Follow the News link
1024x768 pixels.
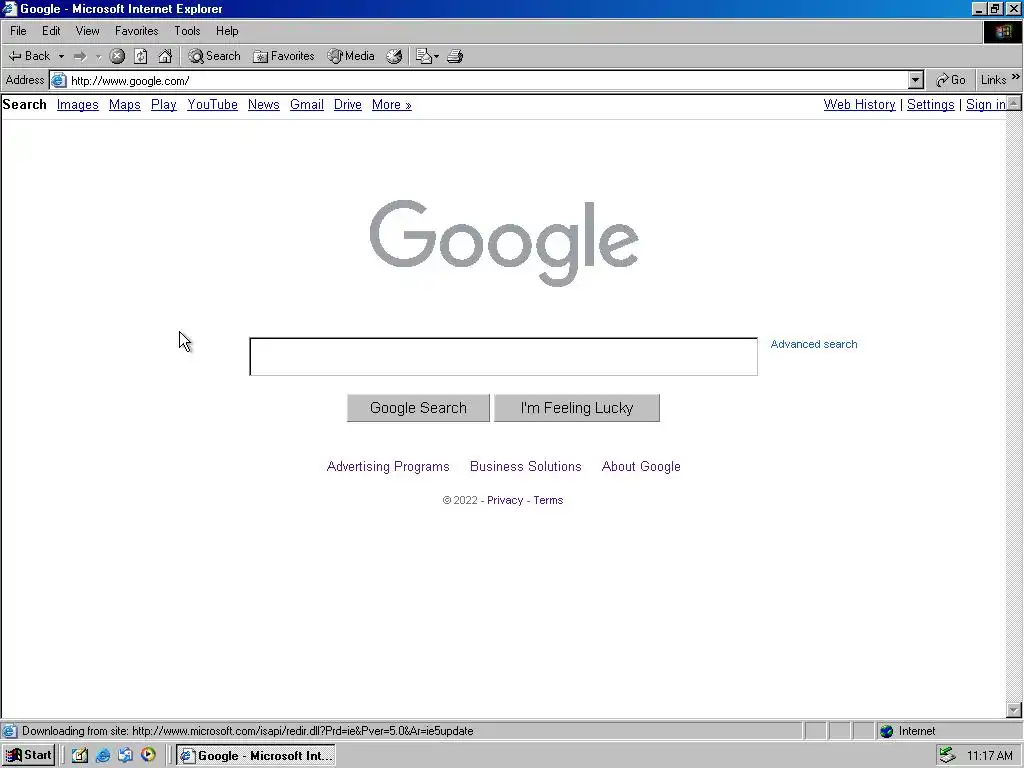(x=264, y=104)
